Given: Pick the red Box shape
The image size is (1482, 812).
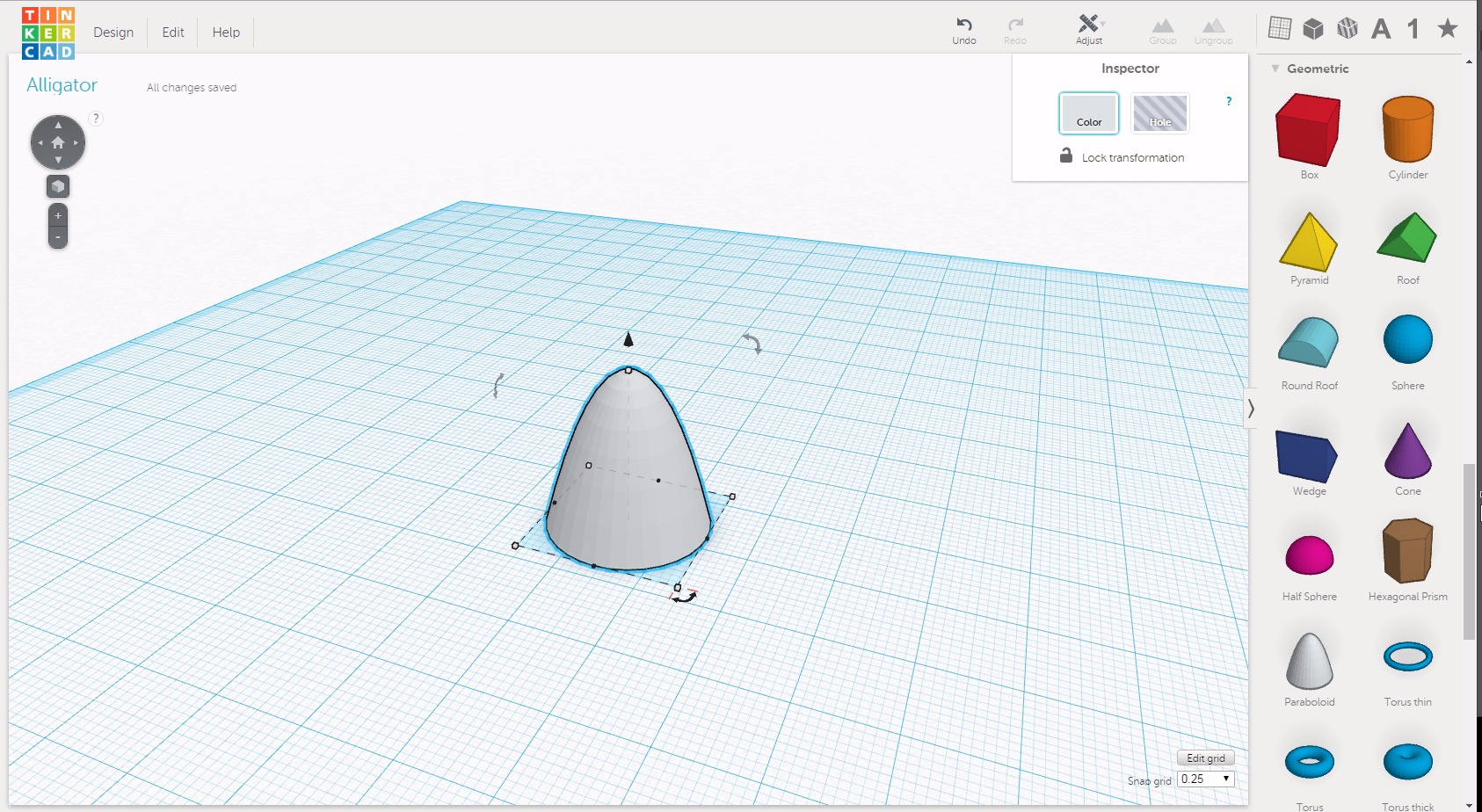Looking at the screenshot, I should 1309,130.
